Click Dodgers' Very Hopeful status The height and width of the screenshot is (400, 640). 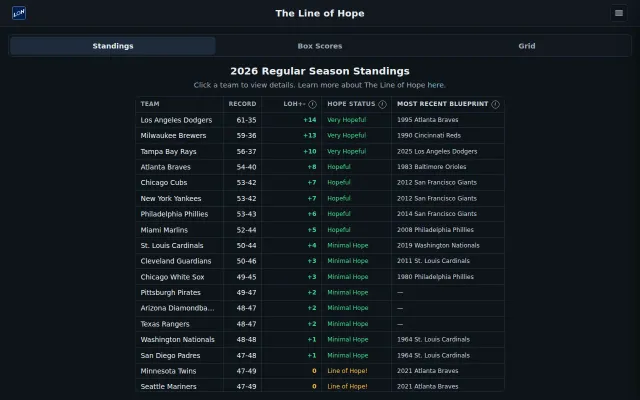click(x=347, y=120)
